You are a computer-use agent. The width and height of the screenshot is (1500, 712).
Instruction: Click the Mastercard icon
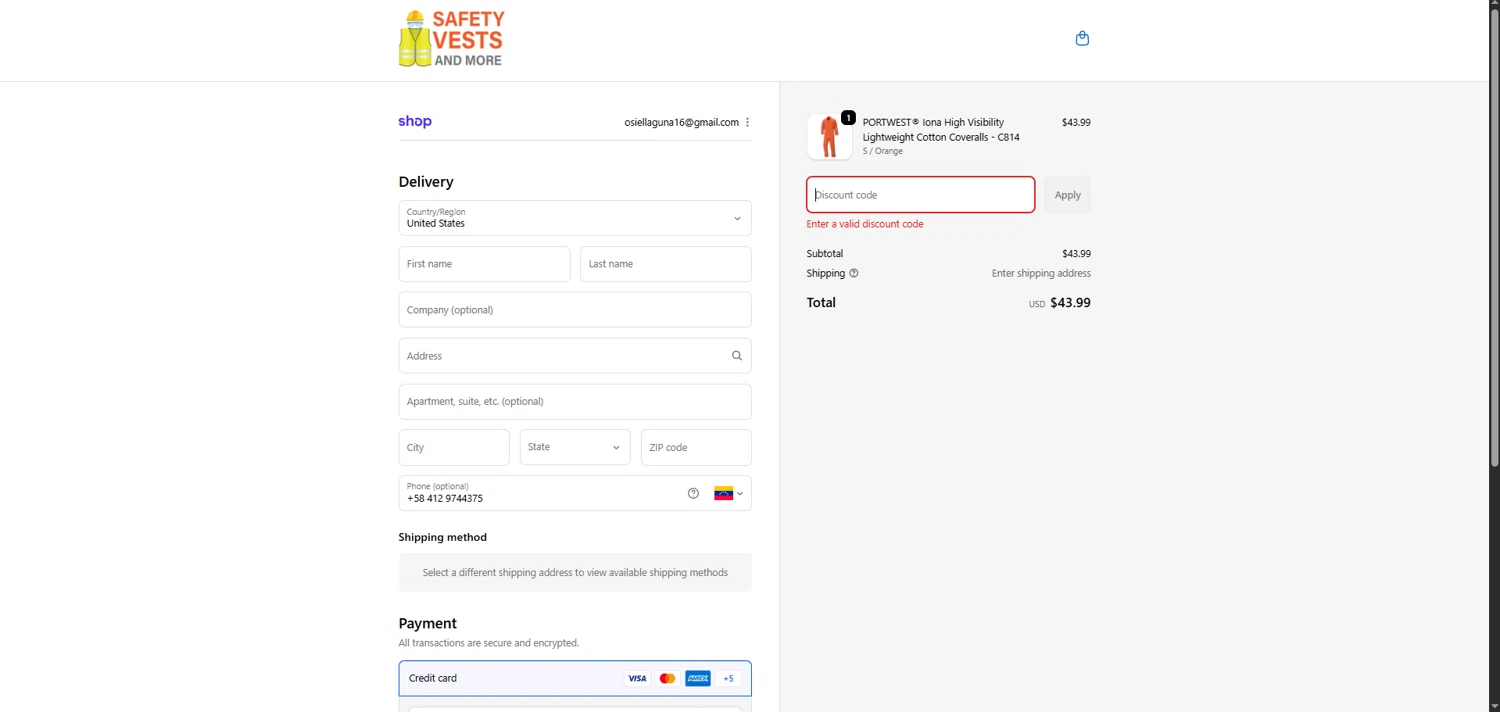[667, 678]
